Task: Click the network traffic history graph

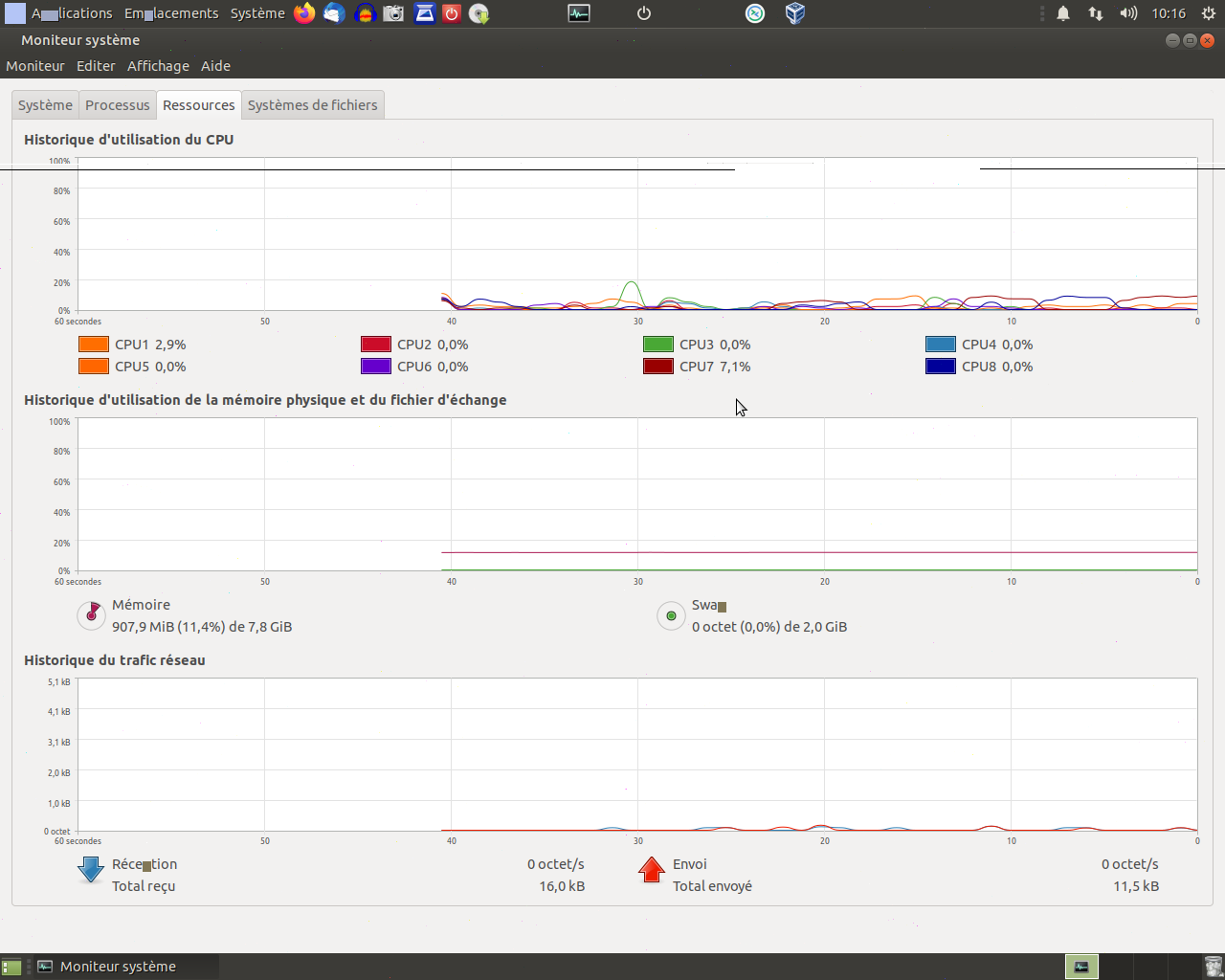Action: [637, 755]
